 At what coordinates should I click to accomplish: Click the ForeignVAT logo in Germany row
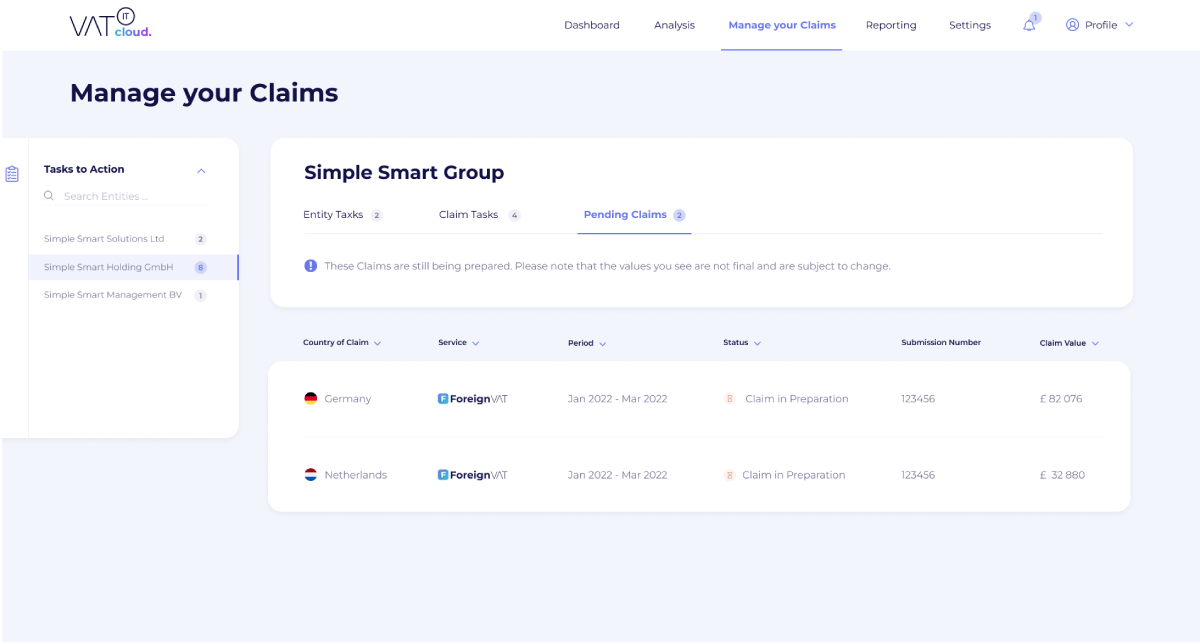(473, 399)
